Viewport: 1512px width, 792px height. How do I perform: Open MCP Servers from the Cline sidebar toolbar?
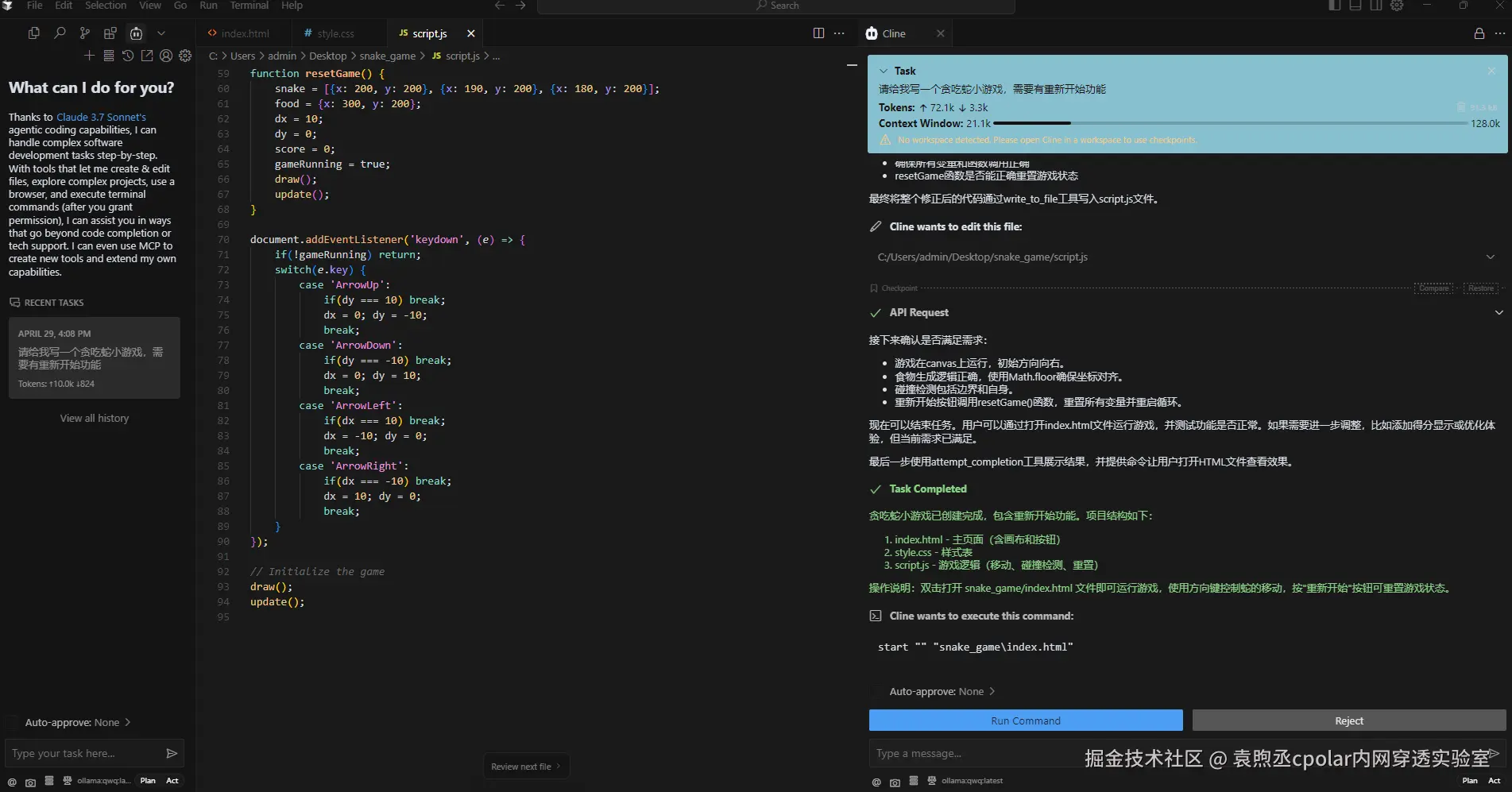click(x=109, y=56)
